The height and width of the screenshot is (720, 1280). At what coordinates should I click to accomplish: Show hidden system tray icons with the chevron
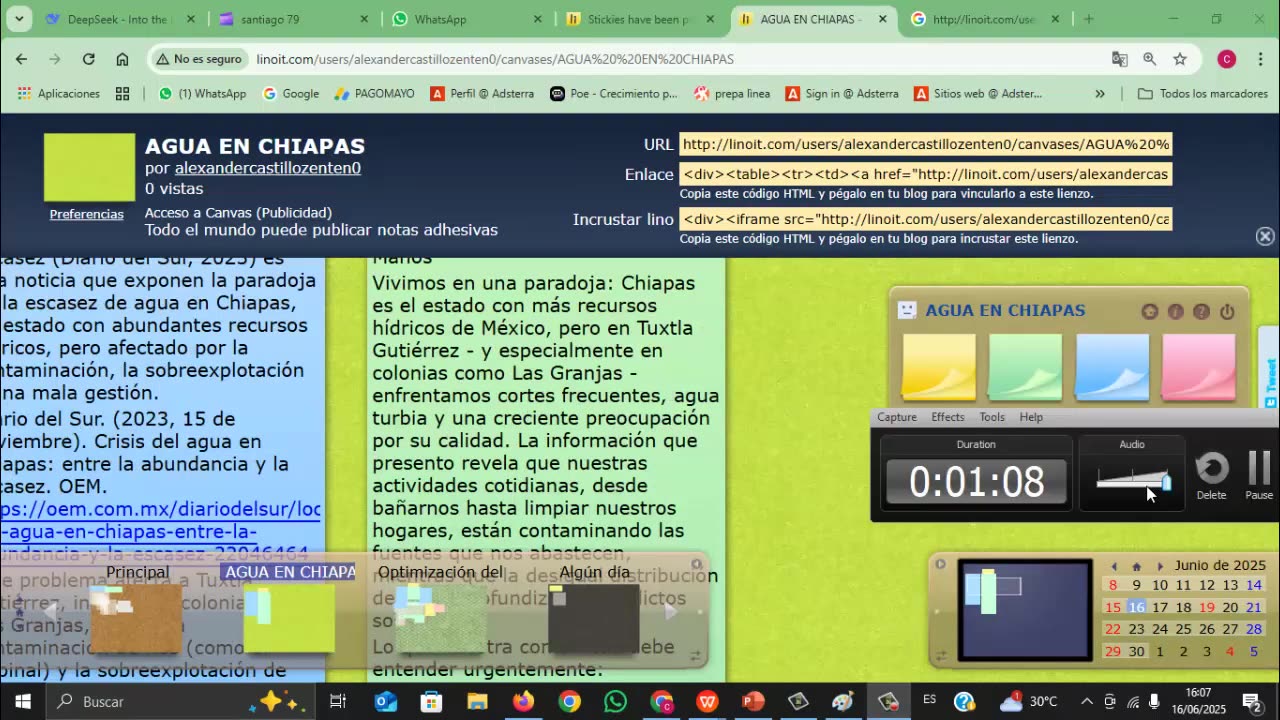click(1087, 701)
